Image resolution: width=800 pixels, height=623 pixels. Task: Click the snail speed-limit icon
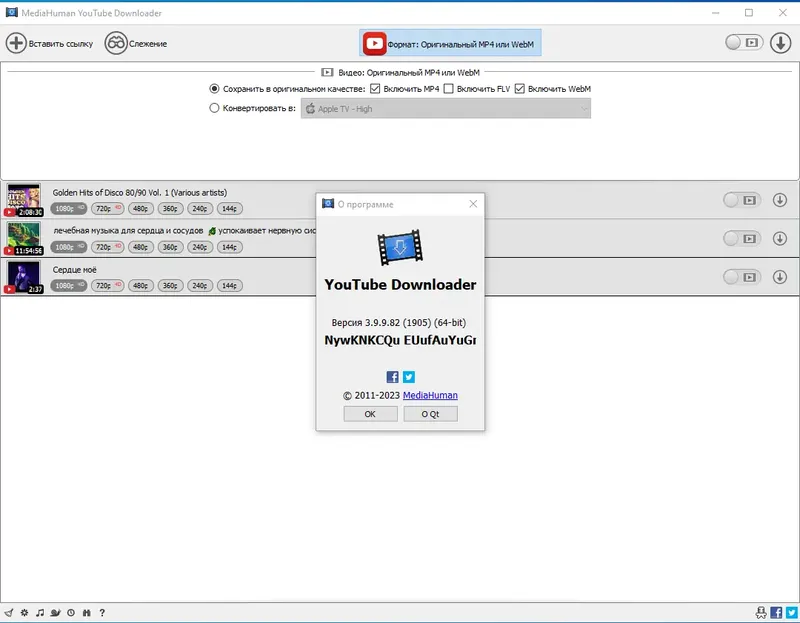point(55,613)
